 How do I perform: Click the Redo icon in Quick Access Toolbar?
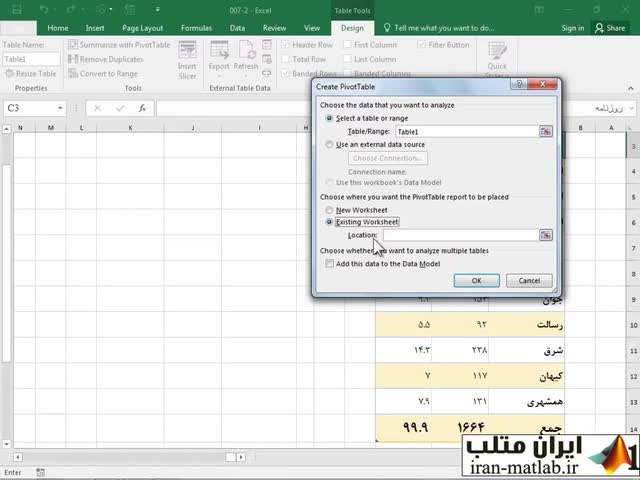[71, 10]
